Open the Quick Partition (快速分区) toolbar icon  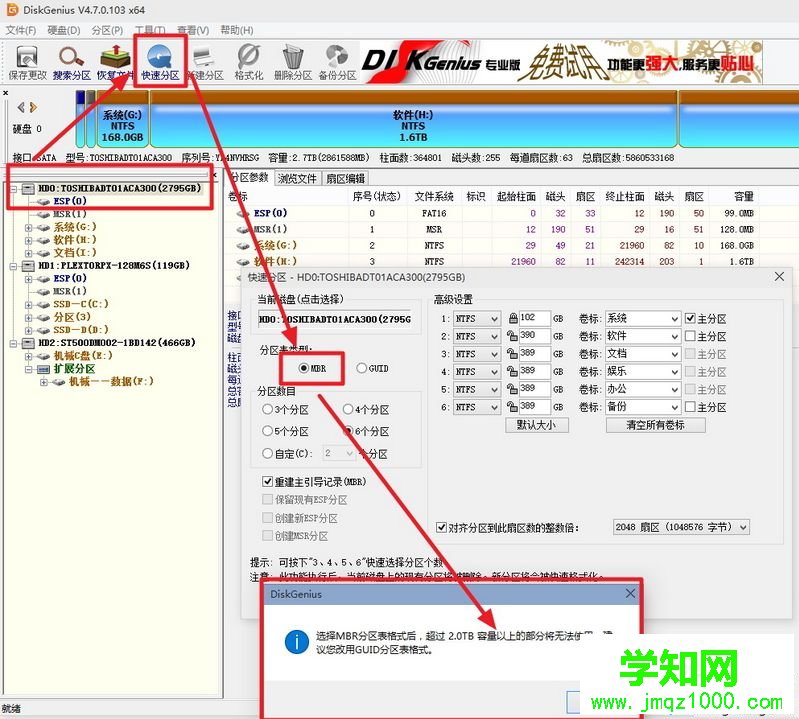coord(161,62)
